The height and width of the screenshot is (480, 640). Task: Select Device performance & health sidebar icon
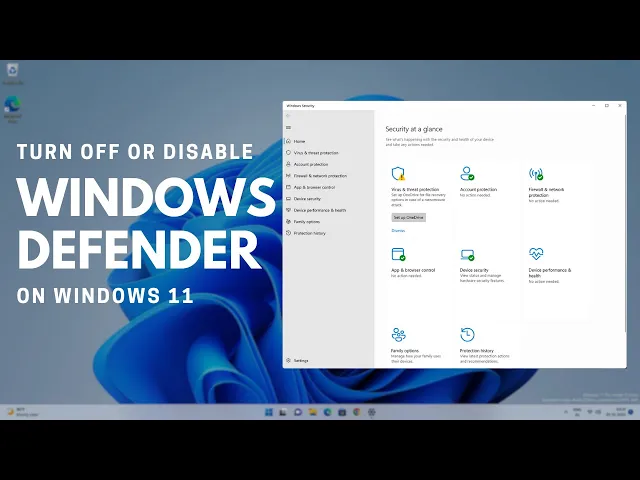pyautogui.click(x=288, y=210)
